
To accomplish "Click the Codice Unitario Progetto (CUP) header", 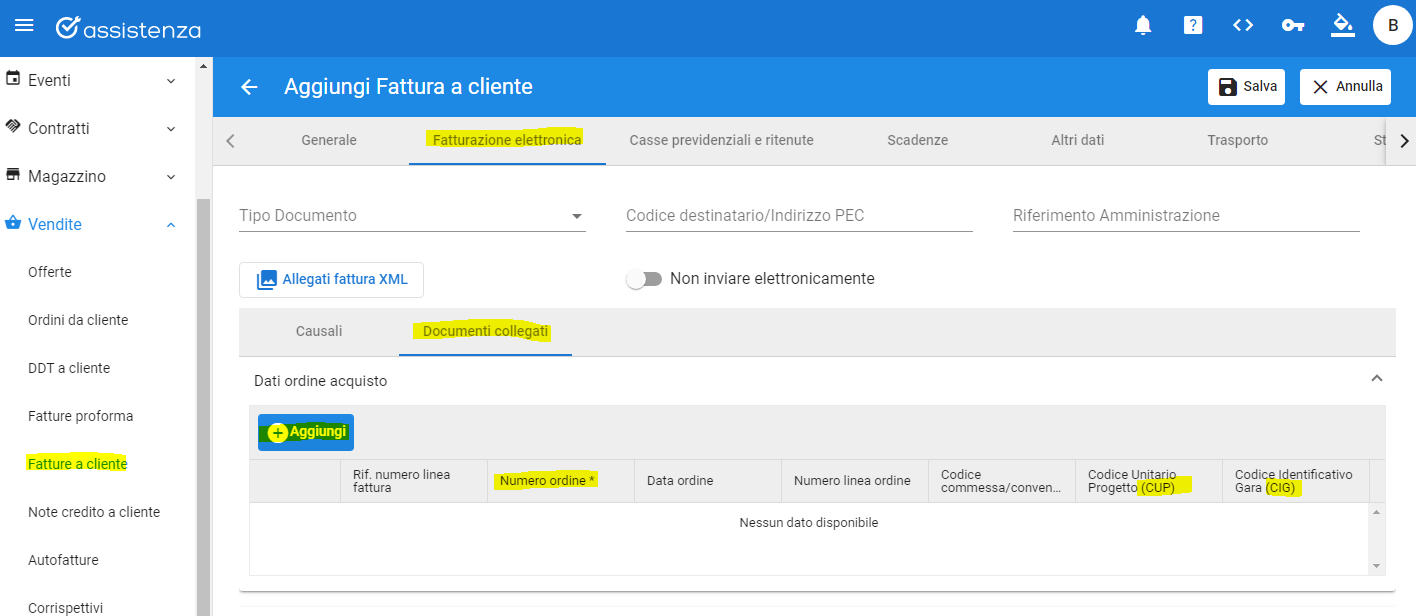I will [x=1149, y=481].
